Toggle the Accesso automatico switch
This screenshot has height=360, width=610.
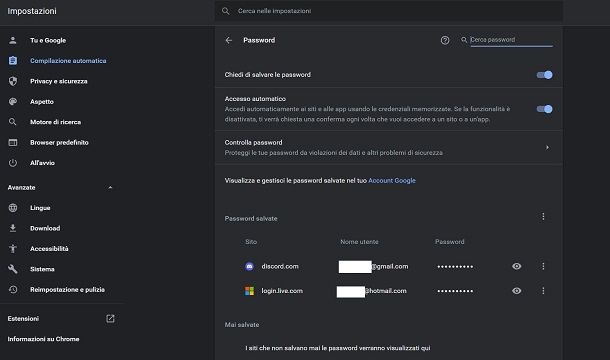click(545, 109)
